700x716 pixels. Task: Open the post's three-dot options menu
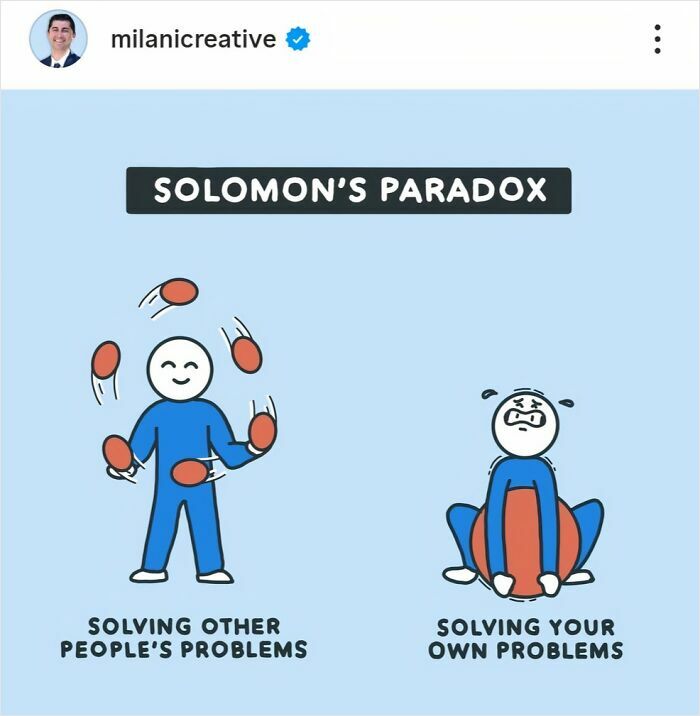coord(657,39)
